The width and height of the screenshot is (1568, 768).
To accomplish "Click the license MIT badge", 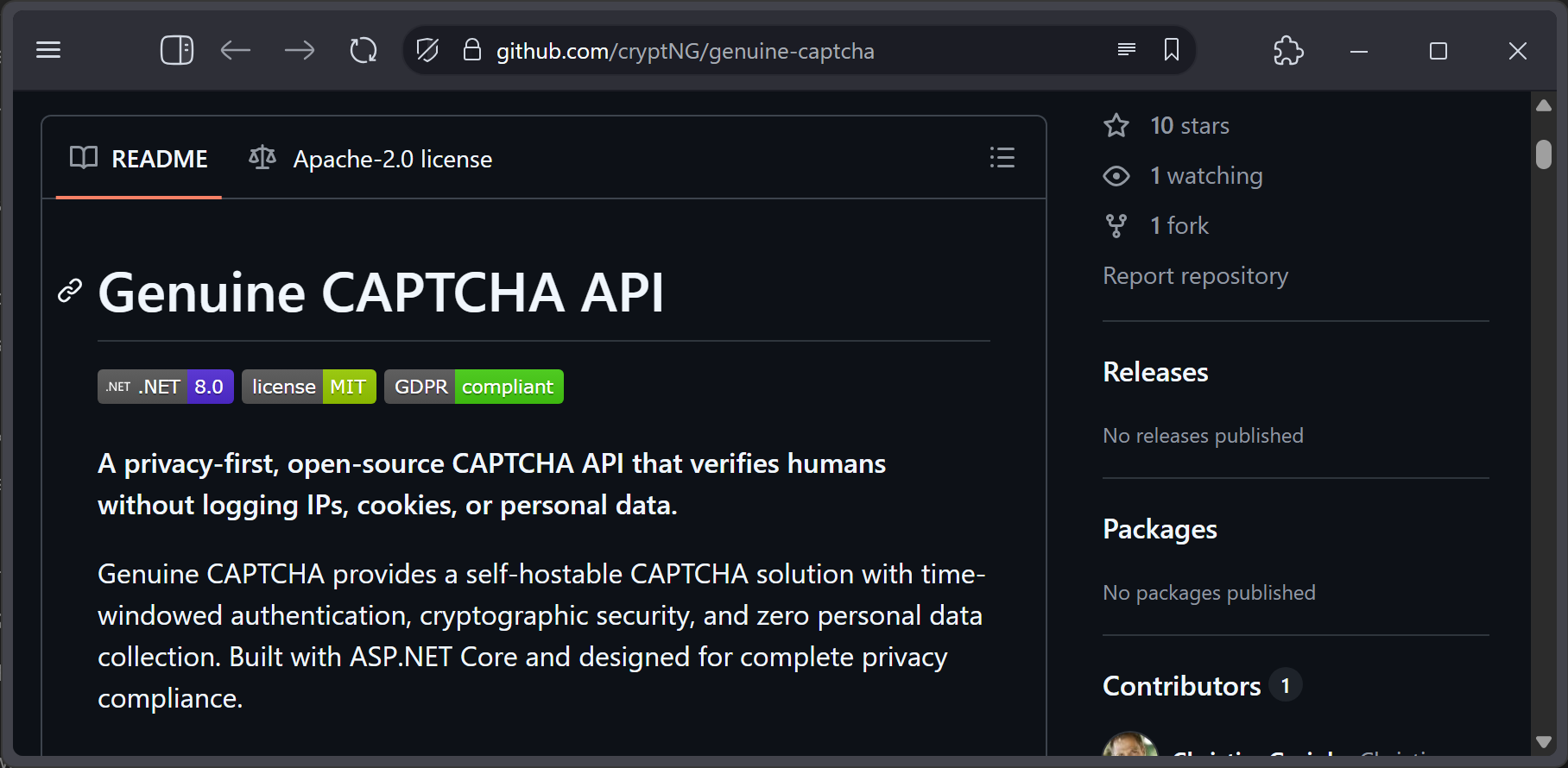I will coord(309,387).
